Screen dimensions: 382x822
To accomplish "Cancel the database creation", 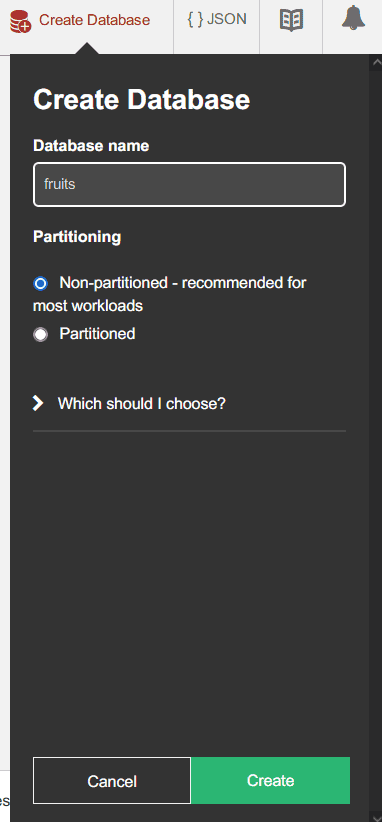I will click(112, 781).
